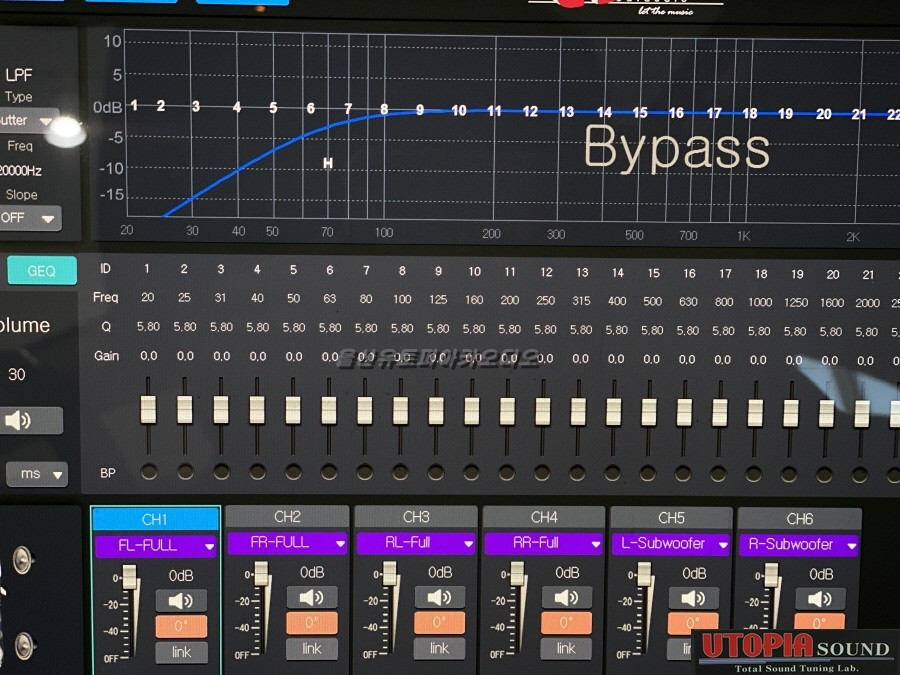Mute channel CH4 with its speaker icon
Image resolution: width=900 pixels, height=675 pixels.
pos(566,597)
